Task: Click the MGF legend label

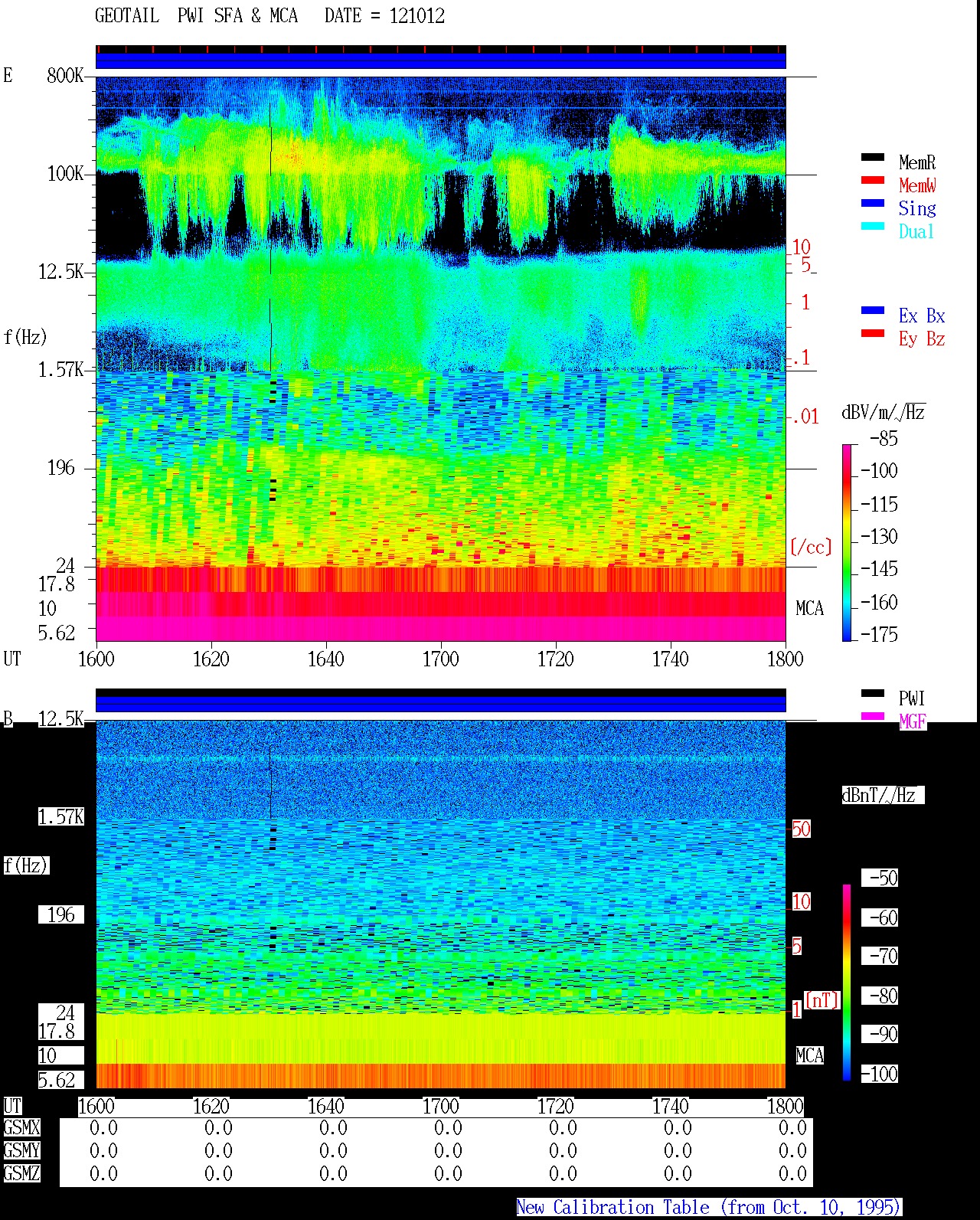Action: (x=912, y=721)
